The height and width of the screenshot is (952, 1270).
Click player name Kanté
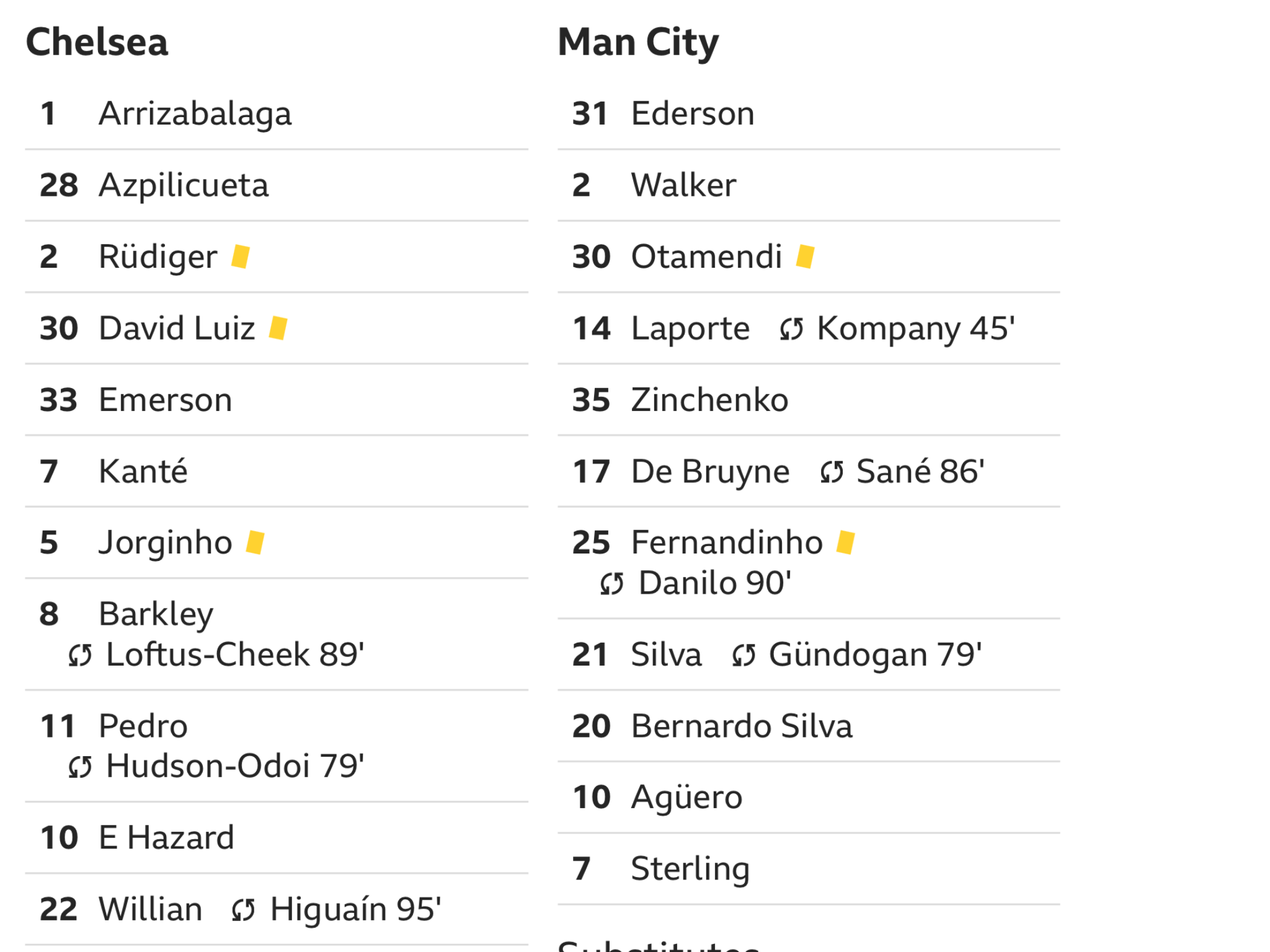click(x=143, y=471)
